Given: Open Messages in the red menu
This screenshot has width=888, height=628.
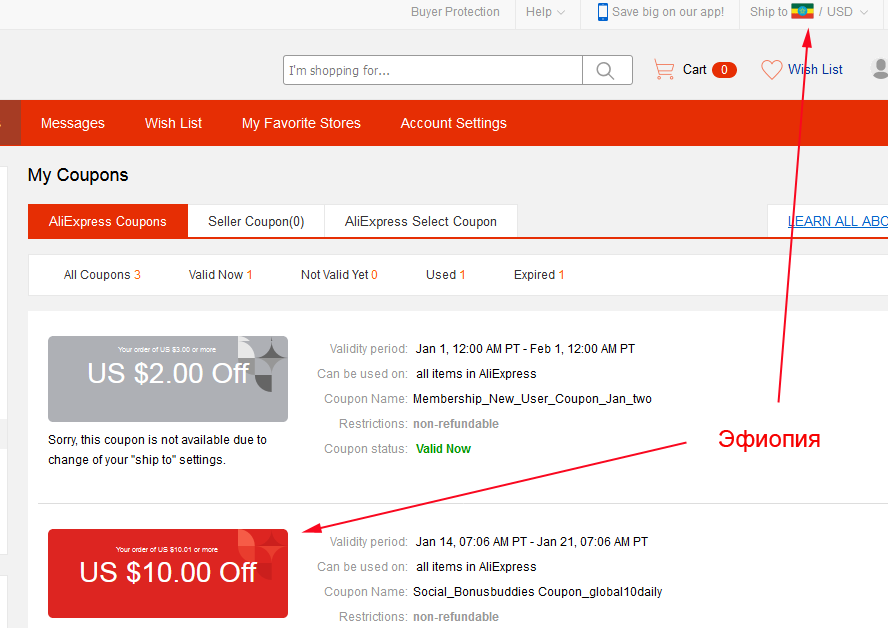Looking at the screenshot, I should tap(72, 123).
